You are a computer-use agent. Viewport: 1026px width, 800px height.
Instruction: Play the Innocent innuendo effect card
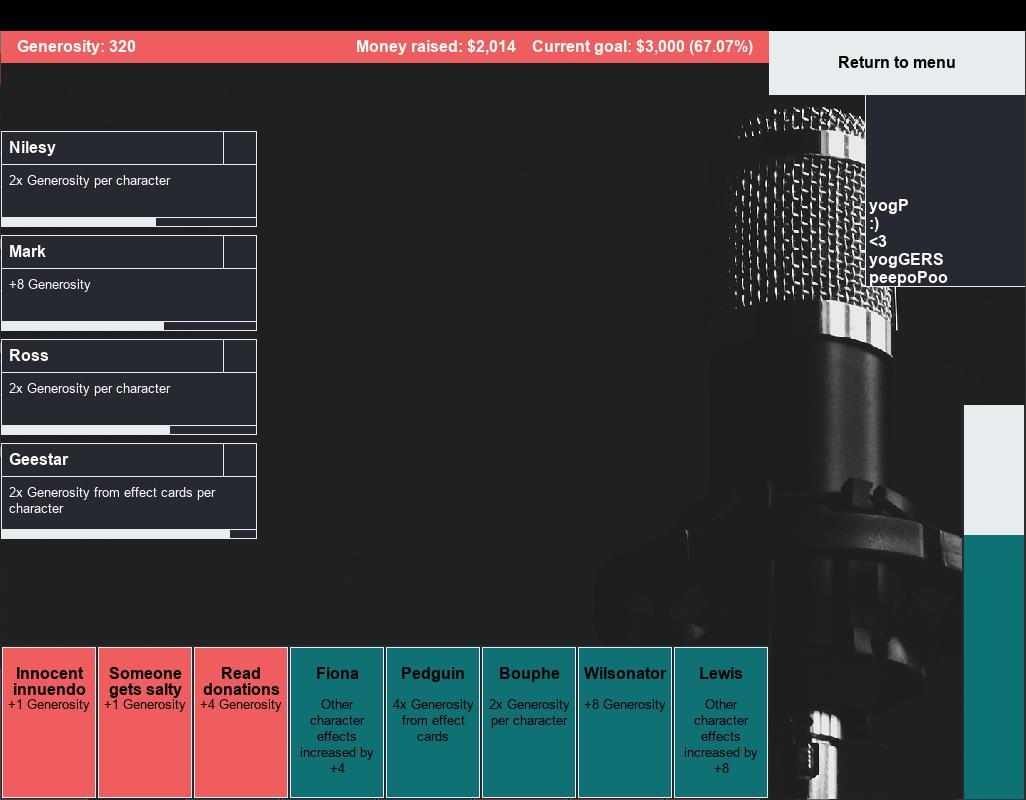(49, 722)
